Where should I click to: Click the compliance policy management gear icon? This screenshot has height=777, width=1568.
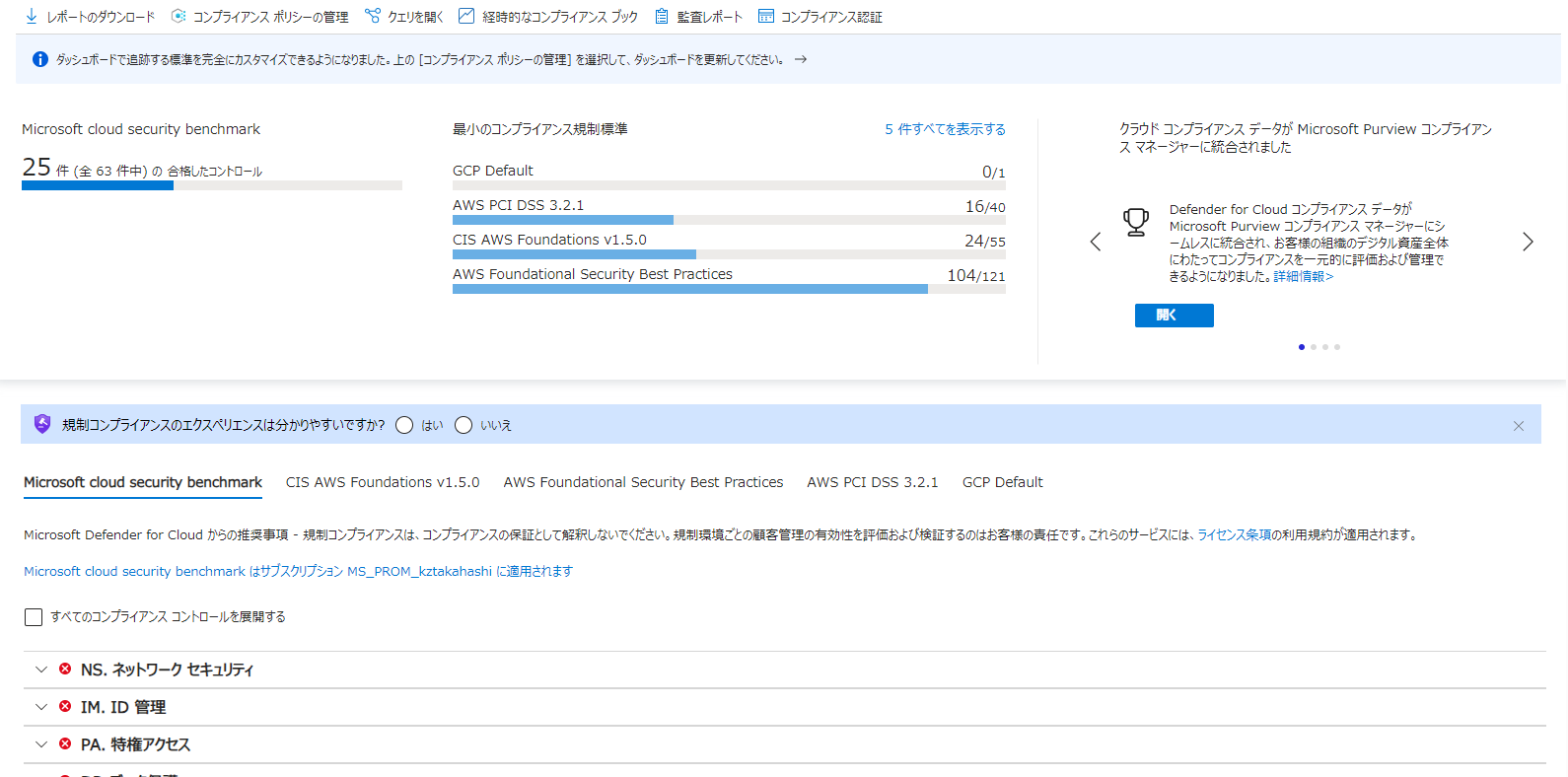(x=178, y=16)
